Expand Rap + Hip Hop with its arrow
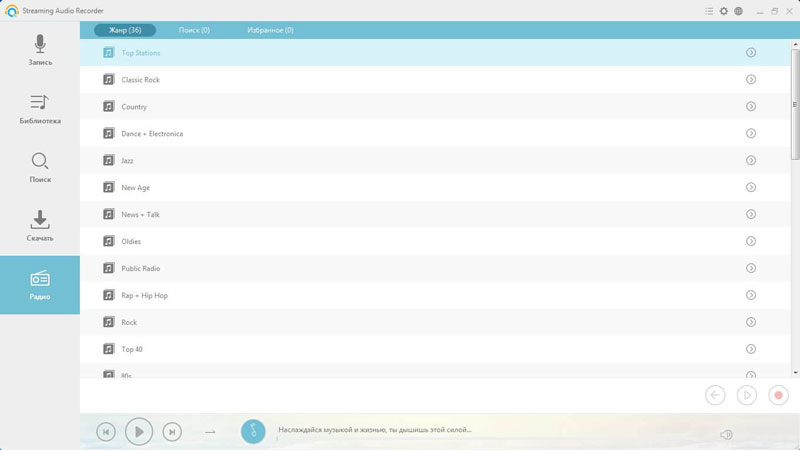This screenshot has width=800, height=450. 751,295
